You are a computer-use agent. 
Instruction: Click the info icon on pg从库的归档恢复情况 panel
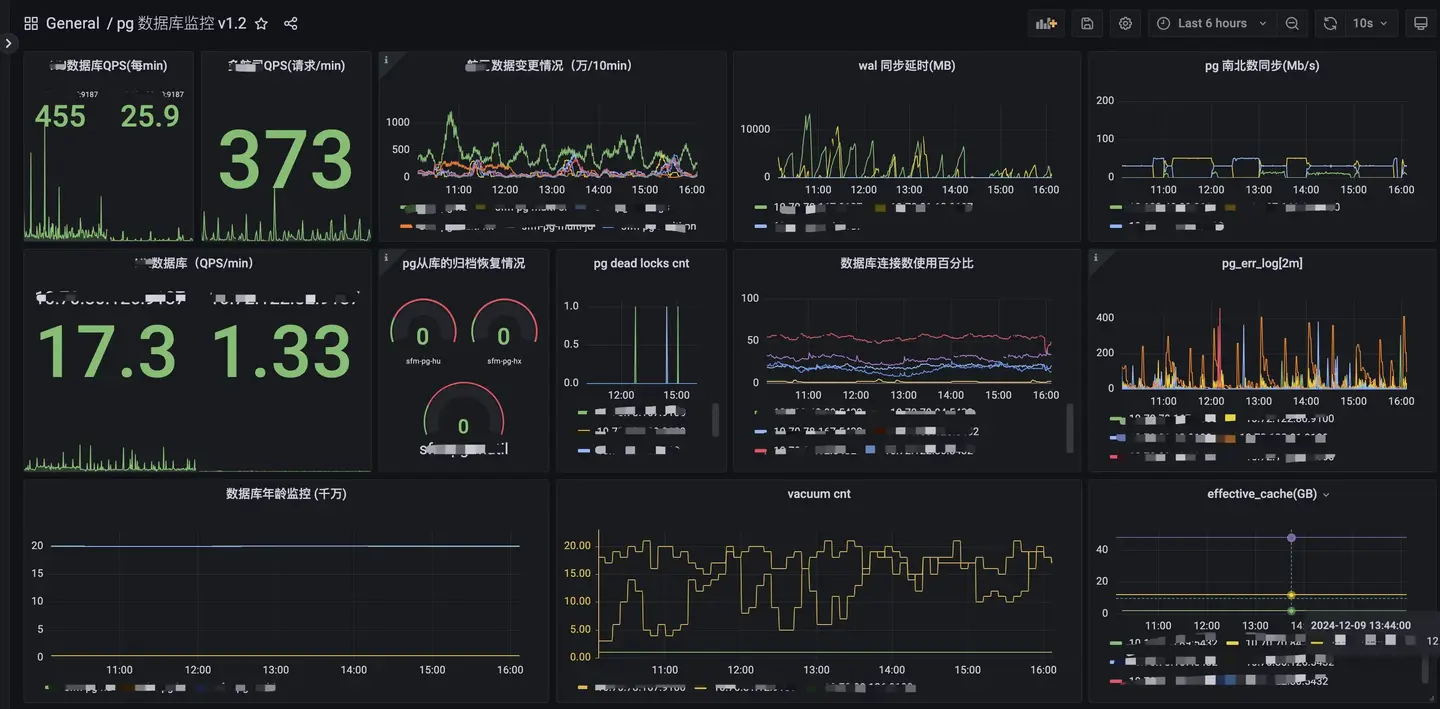[x=386, y=256]
